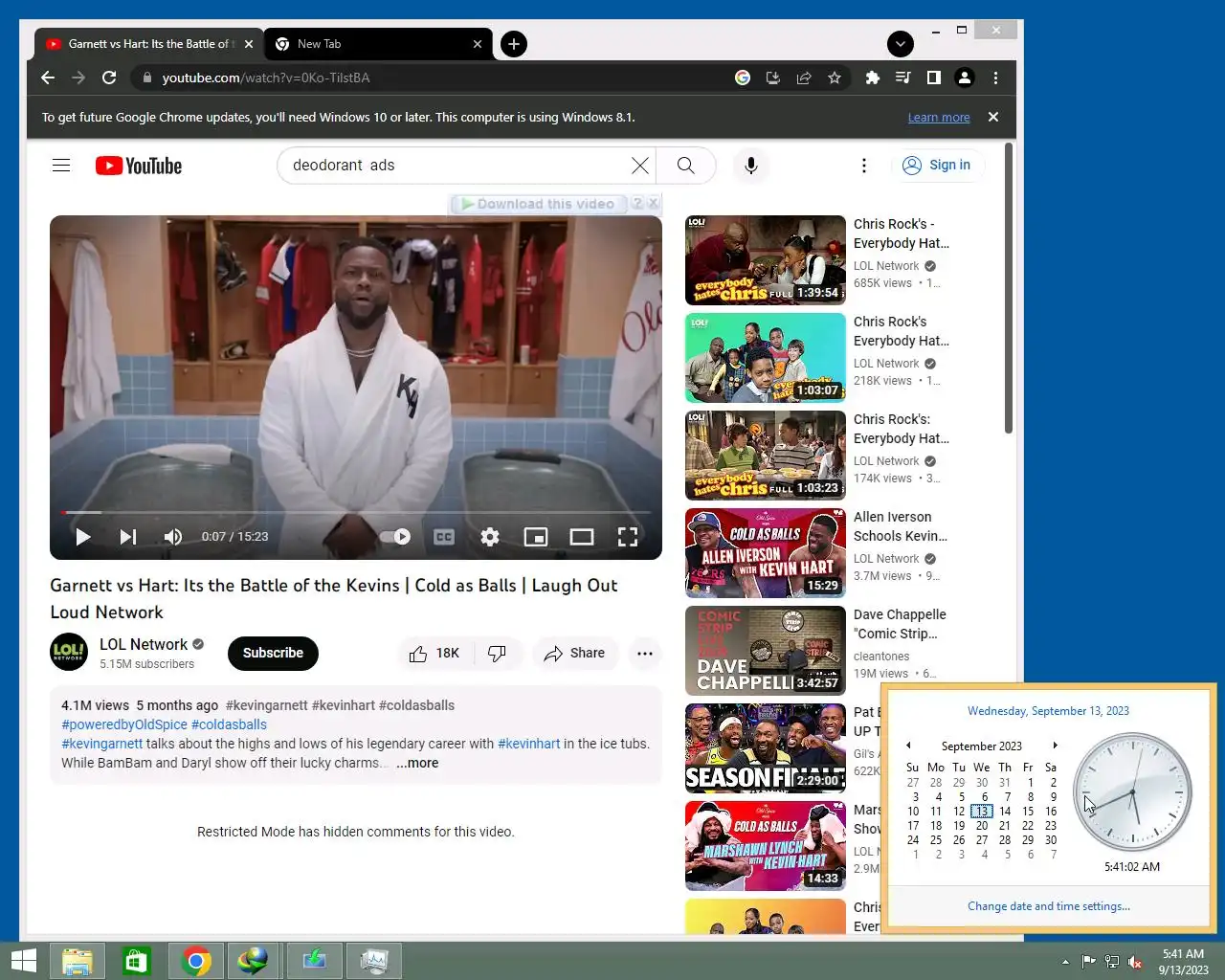Image resolution: width=1225 pixels, height=980 pixels.
Task: Enable miniplayer mode
Action: tap(536, 537)
